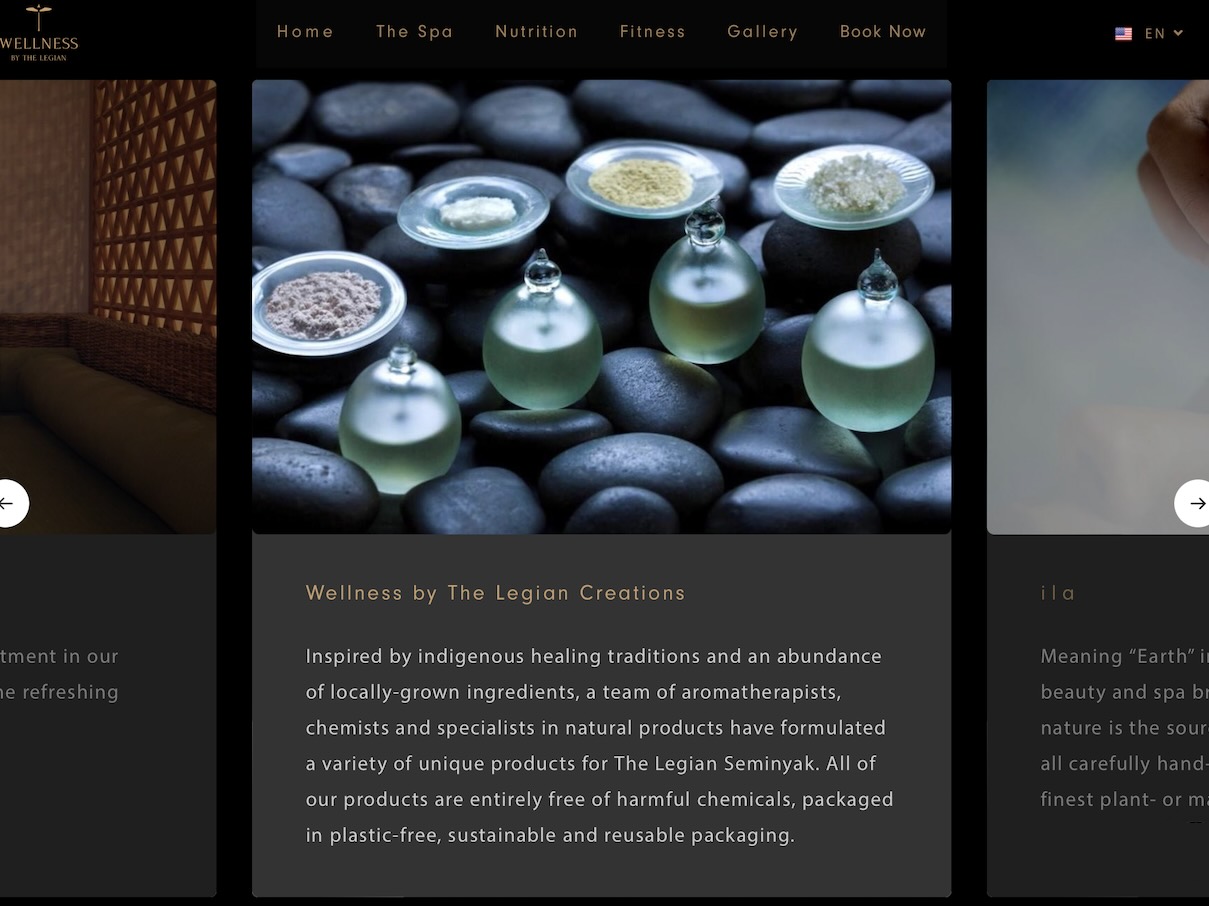Open the Home menu item
1209x906 pixels.
(305, 32)
